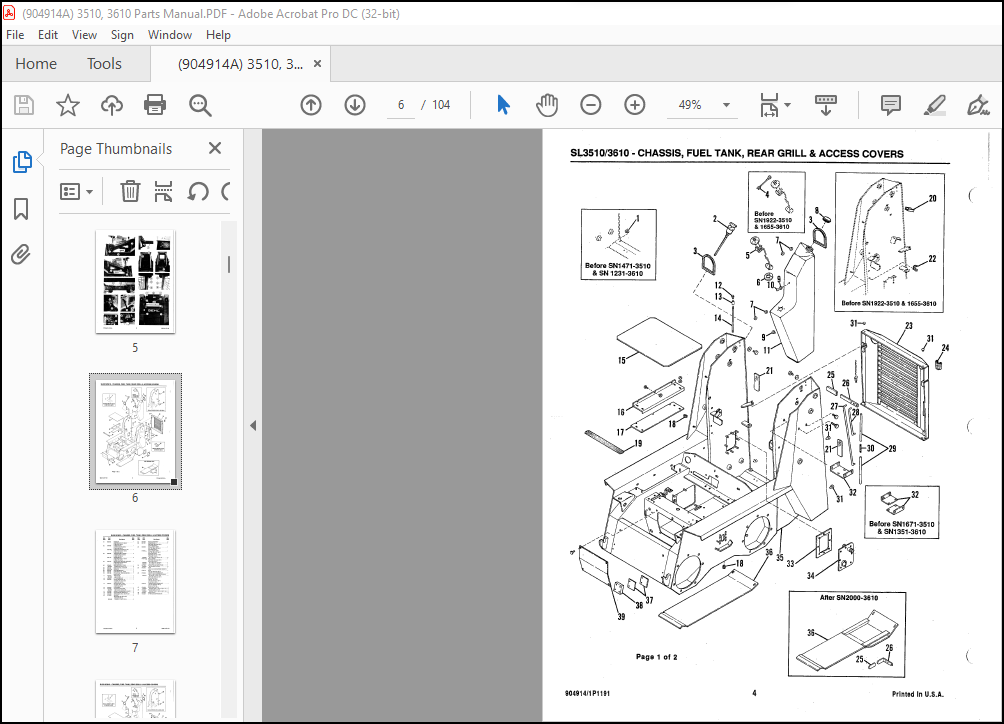This screenshot has width=1004, height=724.
Task: Click the partially visible clockwise rotate icon
Action: click(x=225, y=191)
